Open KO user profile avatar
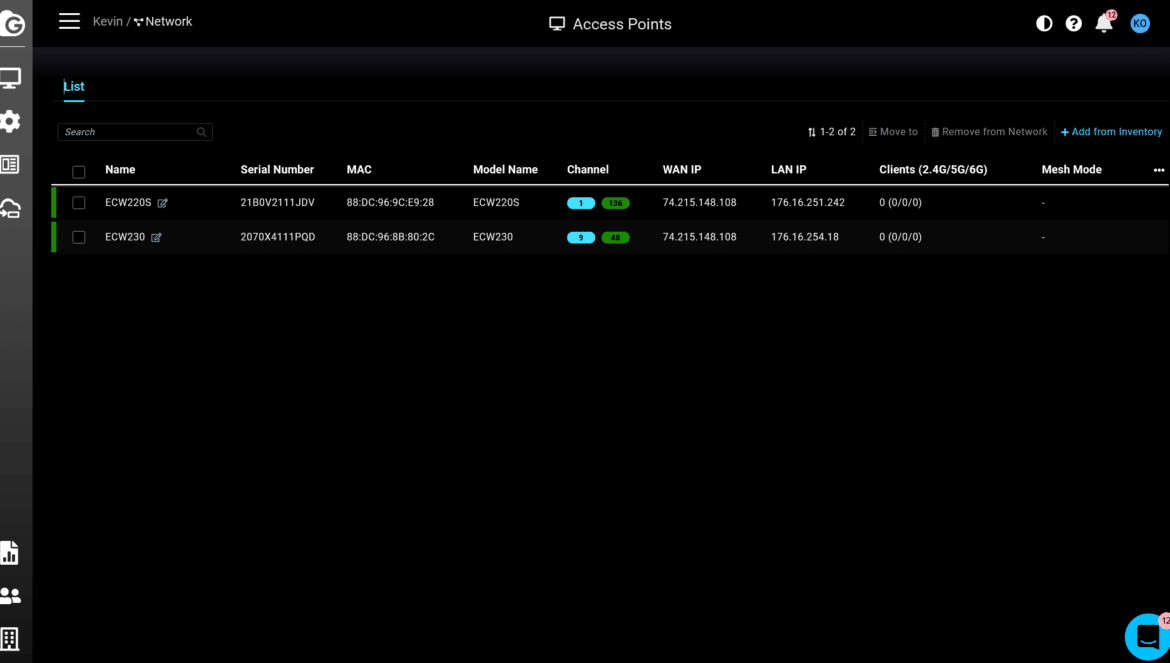The height and width of the screenshot is (663, 1170). tap(1139, 24)
